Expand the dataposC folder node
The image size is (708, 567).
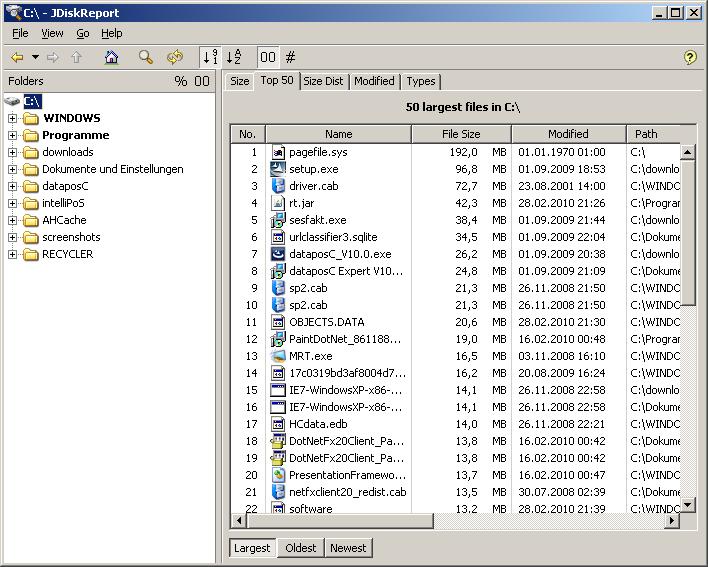click(13, 186)
